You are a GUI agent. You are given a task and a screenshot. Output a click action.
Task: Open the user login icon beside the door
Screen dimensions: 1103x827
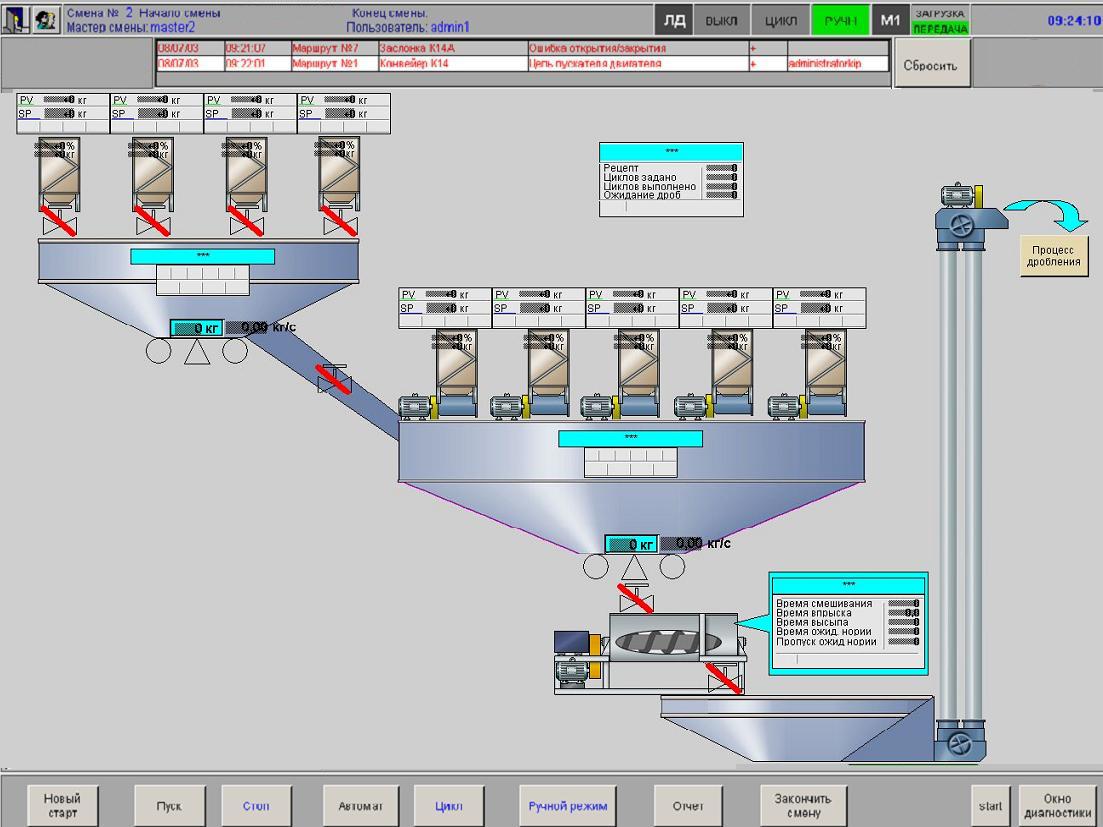click(x=46, y=21)
